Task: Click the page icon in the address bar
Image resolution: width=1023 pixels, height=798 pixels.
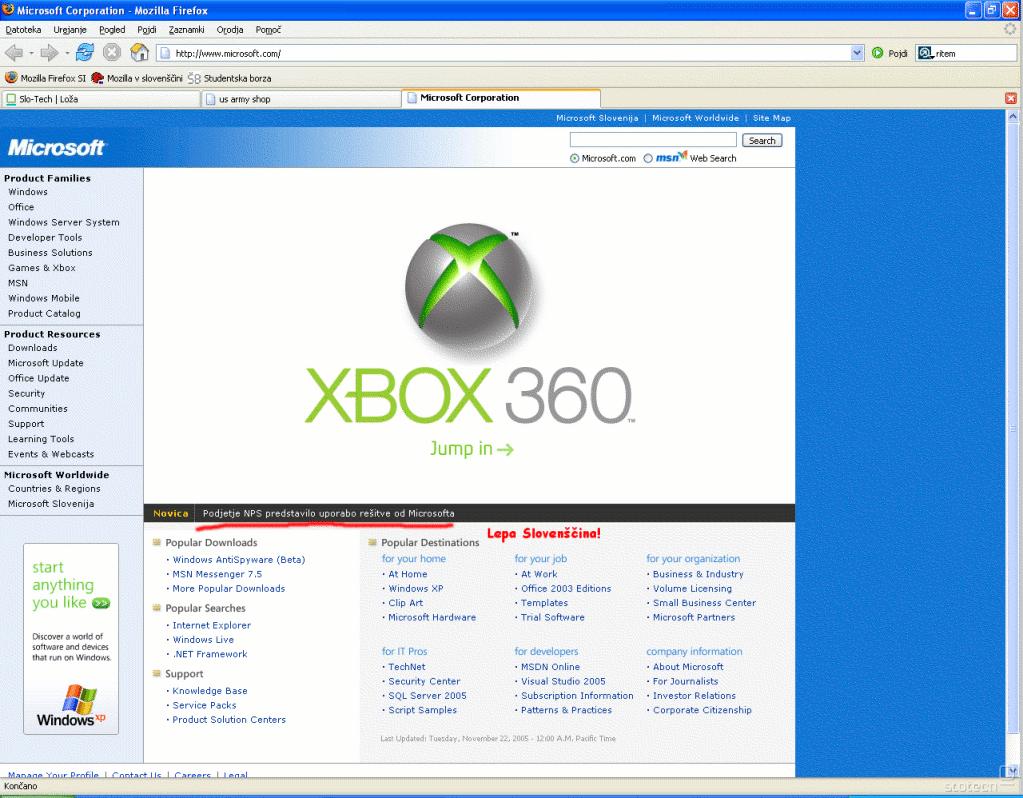Action: coord(166,53)
